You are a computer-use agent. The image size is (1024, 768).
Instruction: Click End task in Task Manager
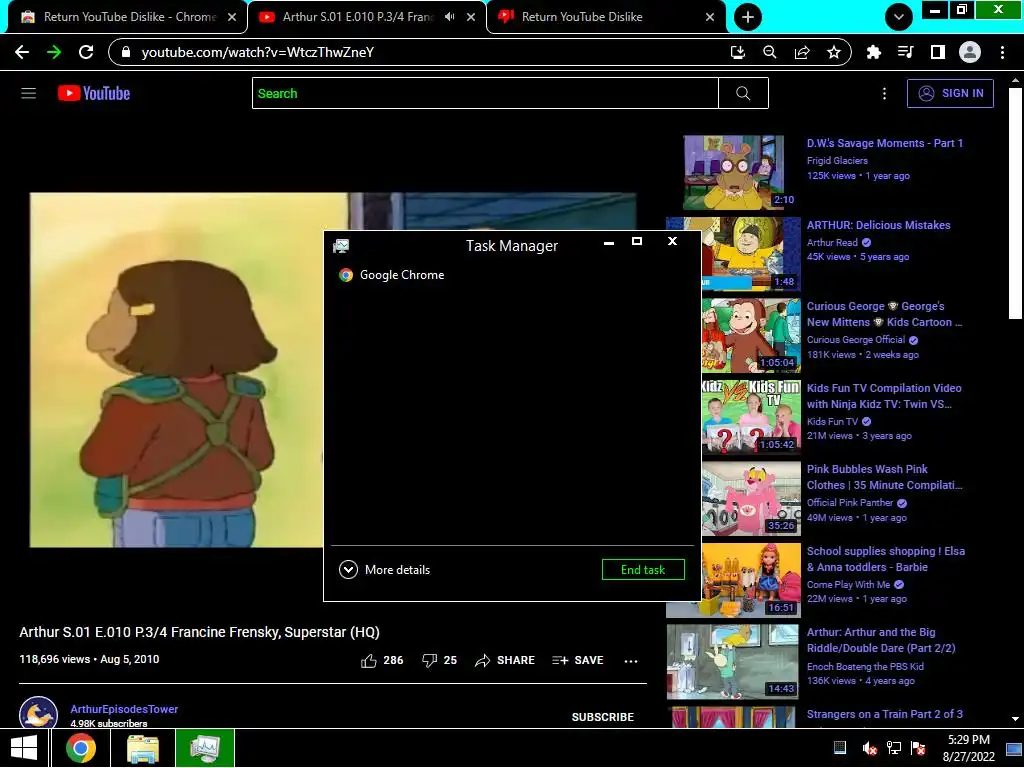[x=643, y=569]
